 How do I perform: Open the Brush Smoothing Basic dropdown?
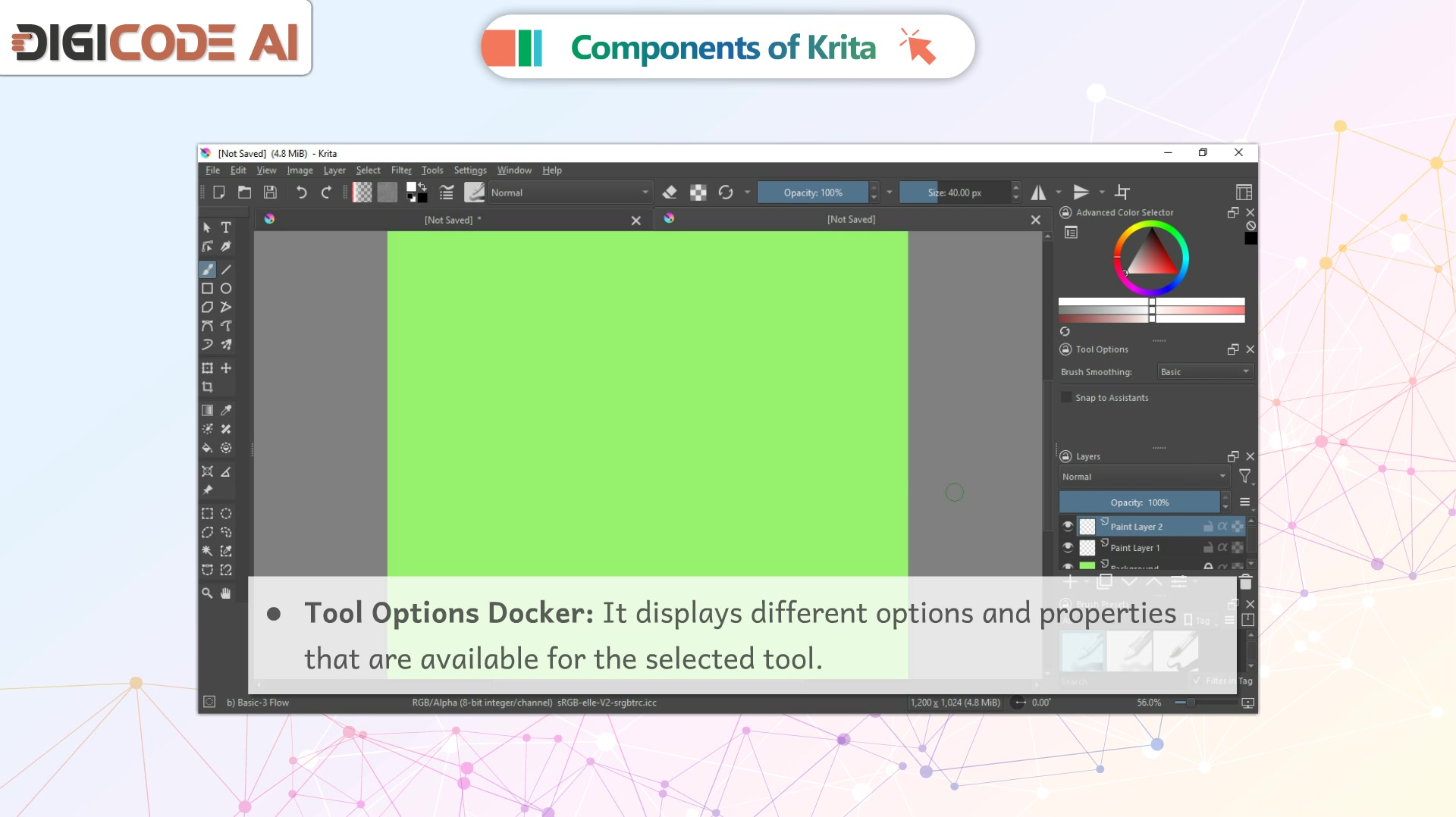(1205, 372)
